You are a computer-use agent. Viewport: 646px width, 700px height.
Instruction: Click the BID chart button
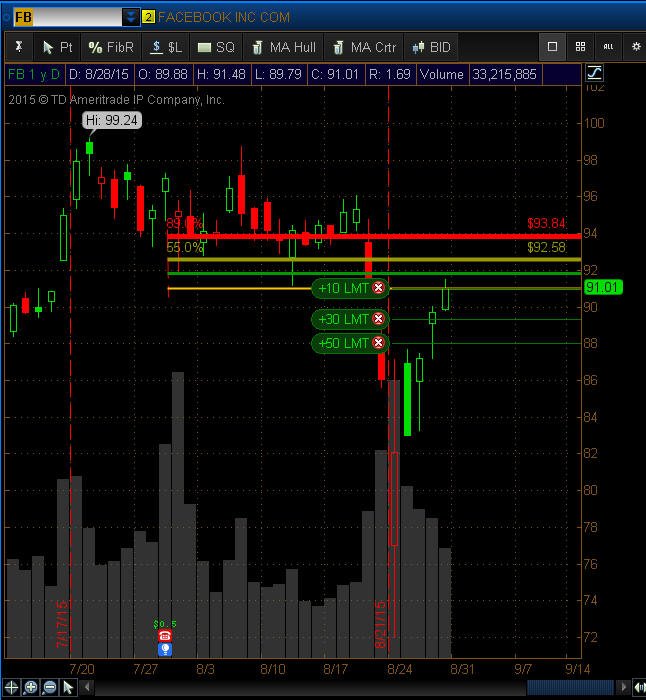(431, 47)
